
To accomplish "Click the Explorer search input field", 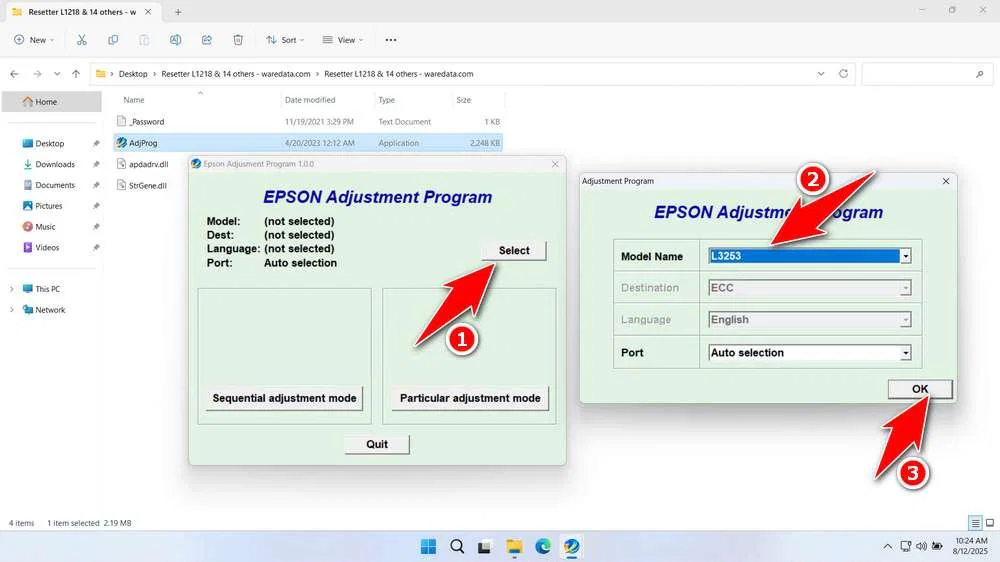I will tap(926, 74).
